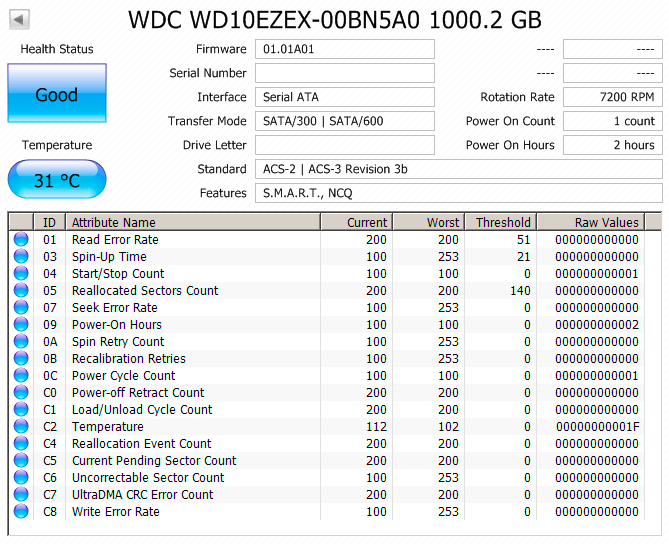Select the Spin-Up Time attribute name
The image size is (669, 544).
[109, 256]
